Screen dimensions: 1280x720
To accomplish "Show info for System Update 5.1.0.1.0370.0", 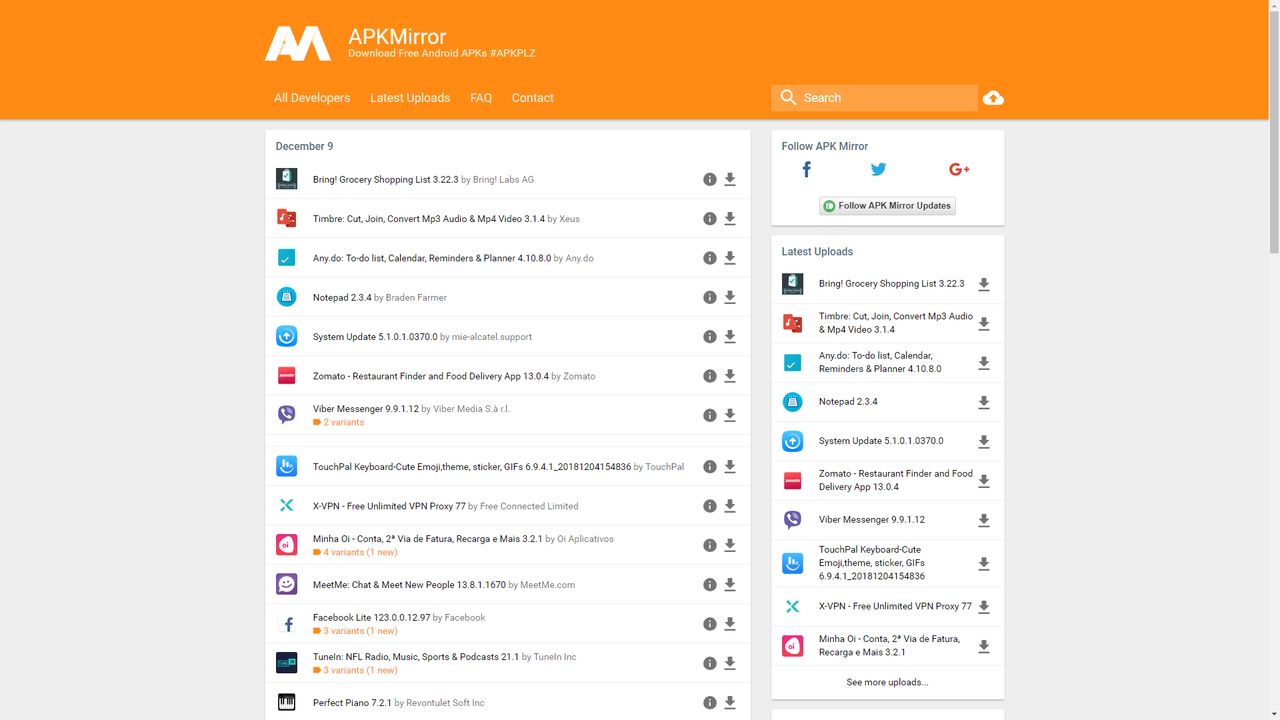I will tap(709, 337).
